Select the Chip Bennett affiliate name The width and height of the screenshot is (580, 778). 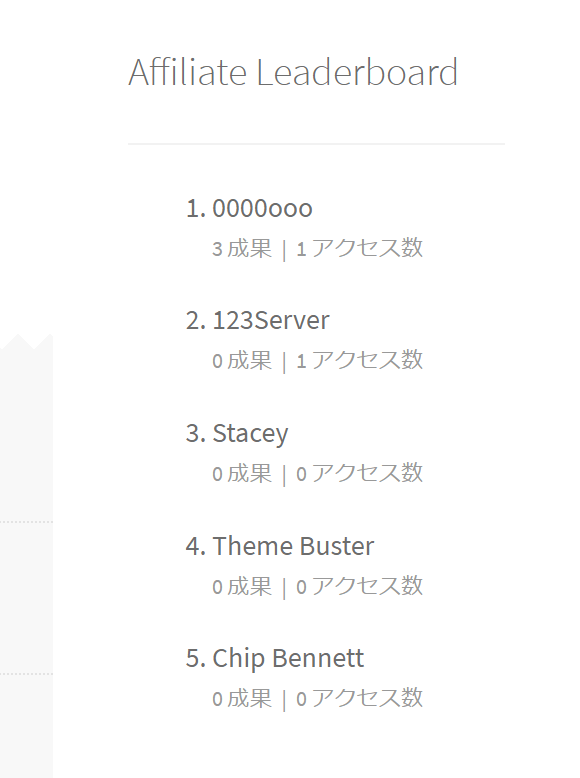click(x=288, y=658)
